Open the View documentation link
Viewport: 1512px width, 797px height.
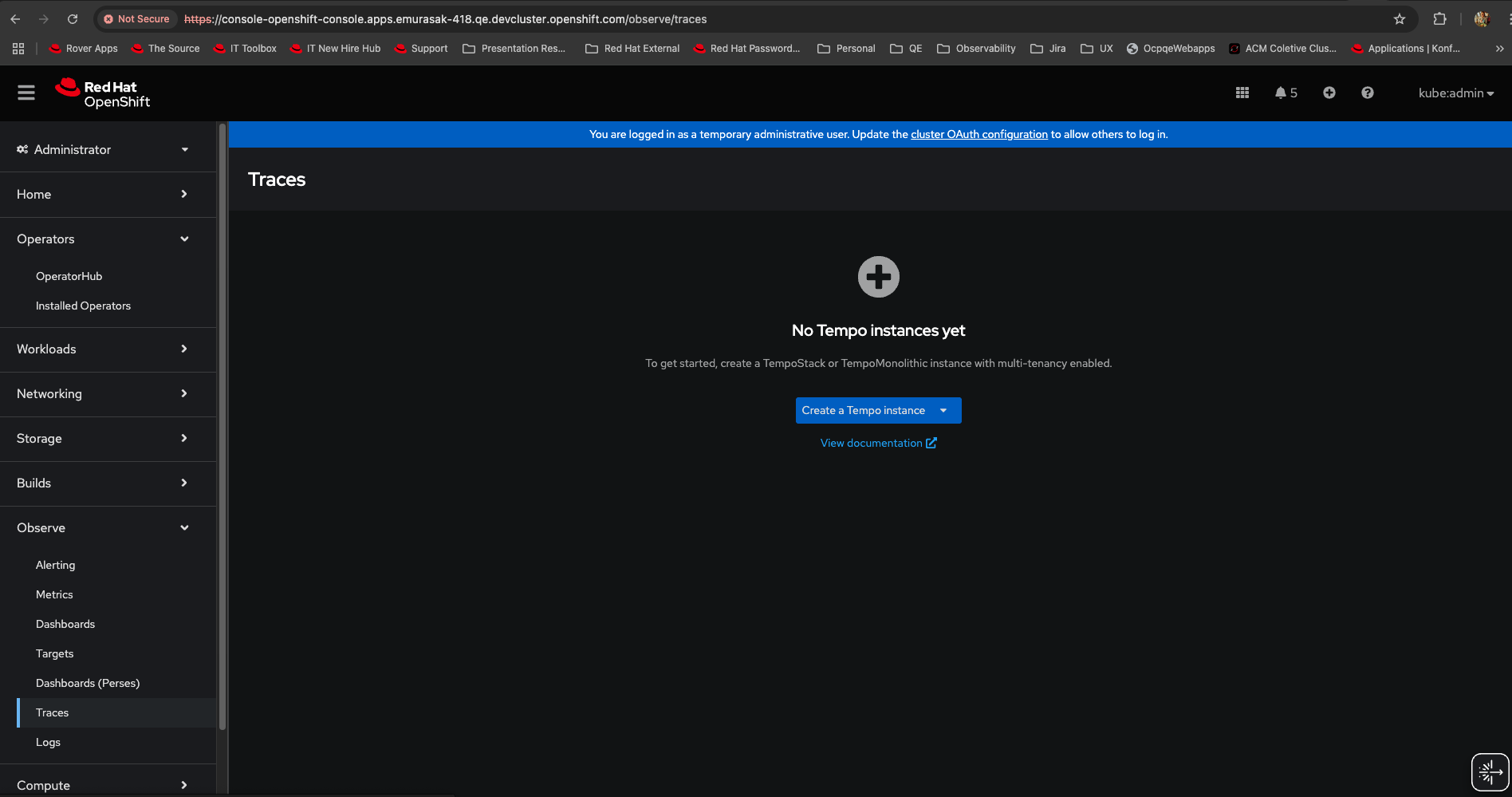(x=879, y=444)
